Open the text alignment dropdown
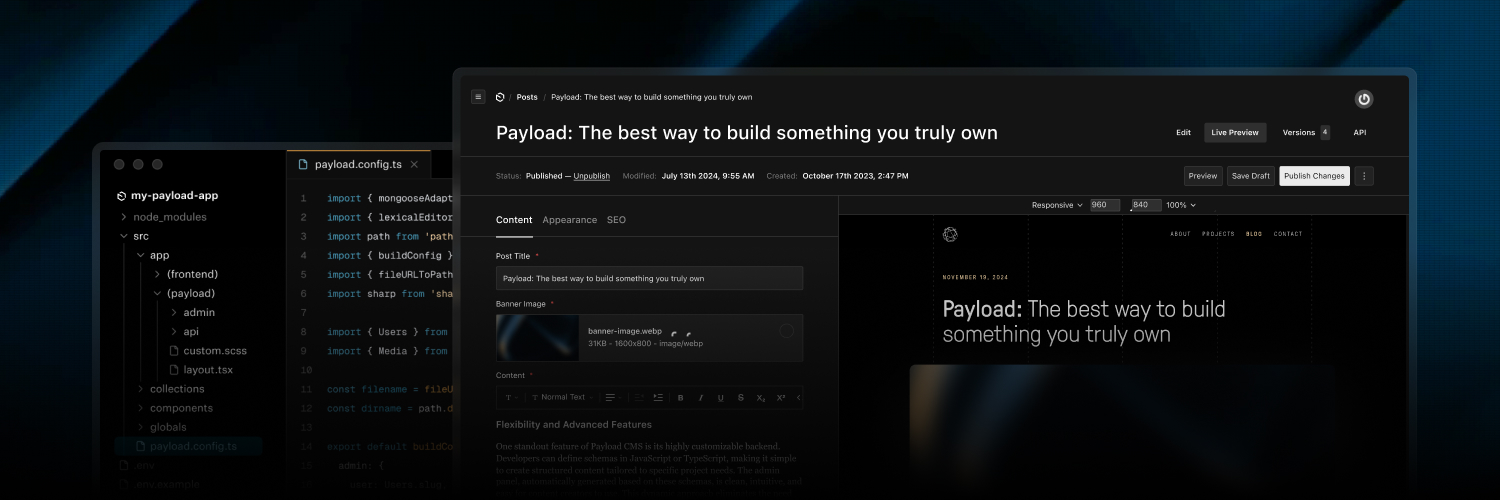The image size is (1500, 500). 613,397
